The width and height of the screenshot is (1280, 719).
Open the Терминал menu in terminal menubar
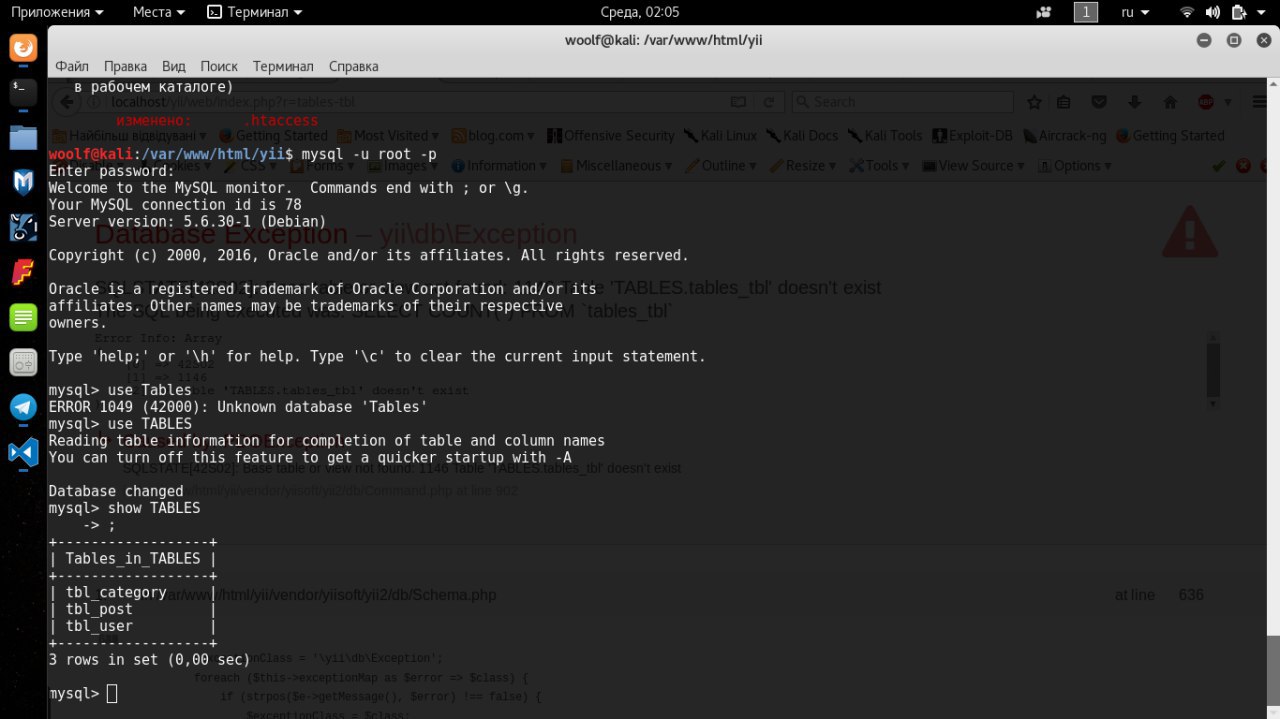point(283,66)
